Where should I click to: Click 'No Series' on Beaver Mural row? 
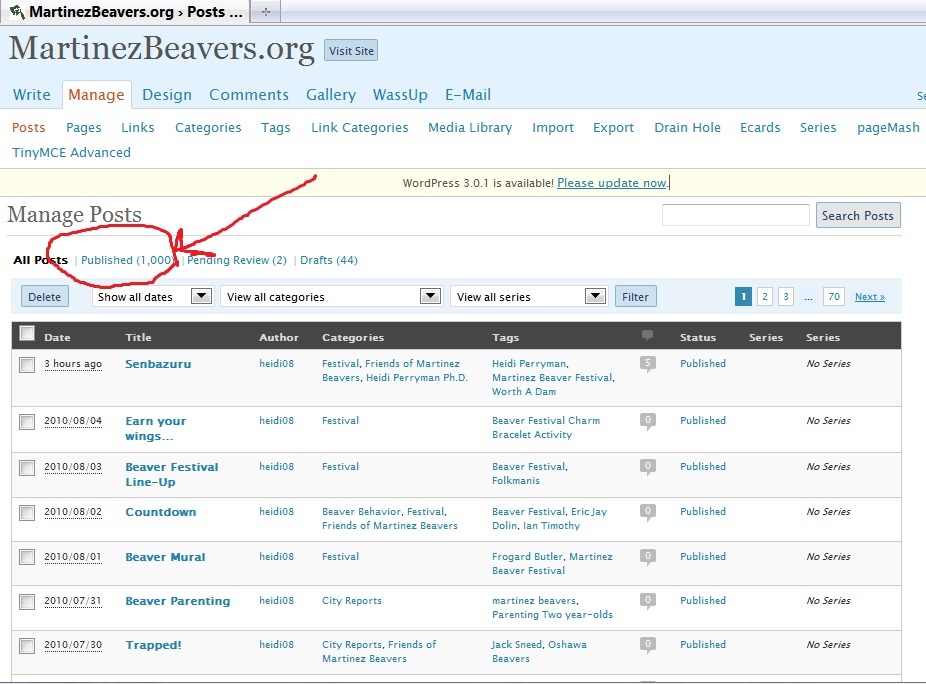829,556
